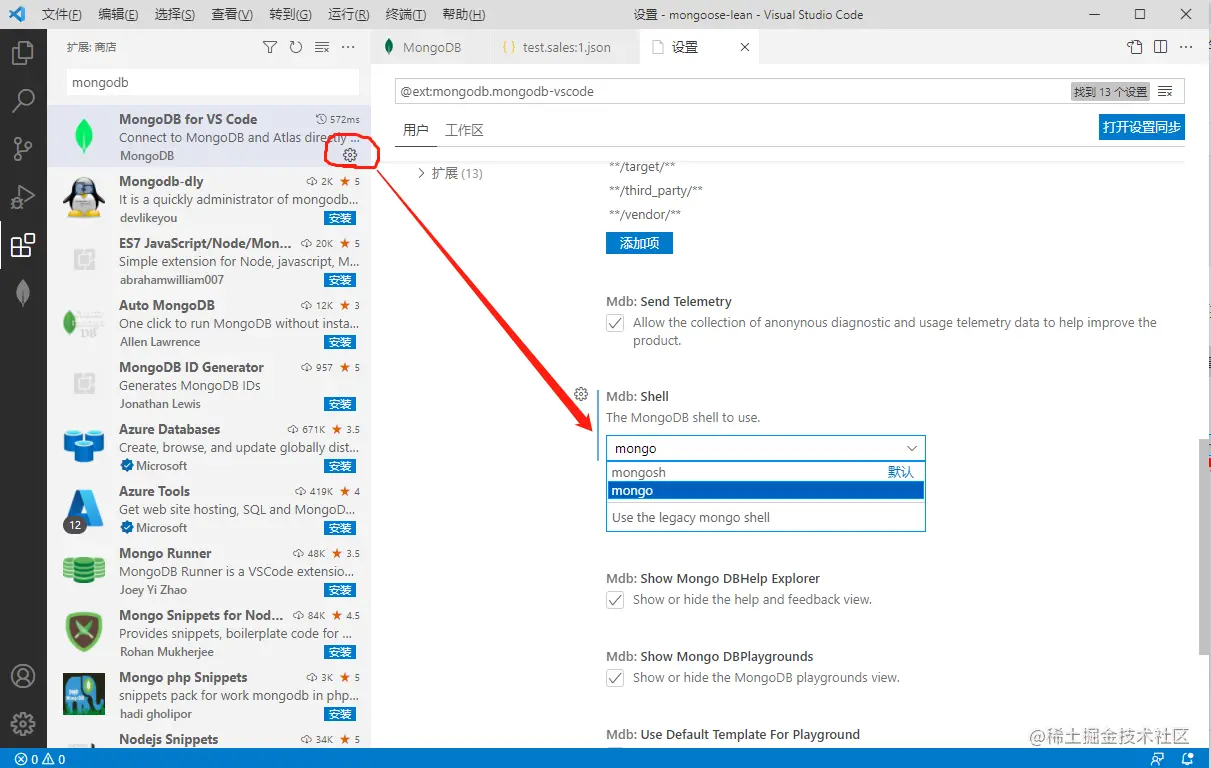Open the Extensions view icon

tap(23, 245)
